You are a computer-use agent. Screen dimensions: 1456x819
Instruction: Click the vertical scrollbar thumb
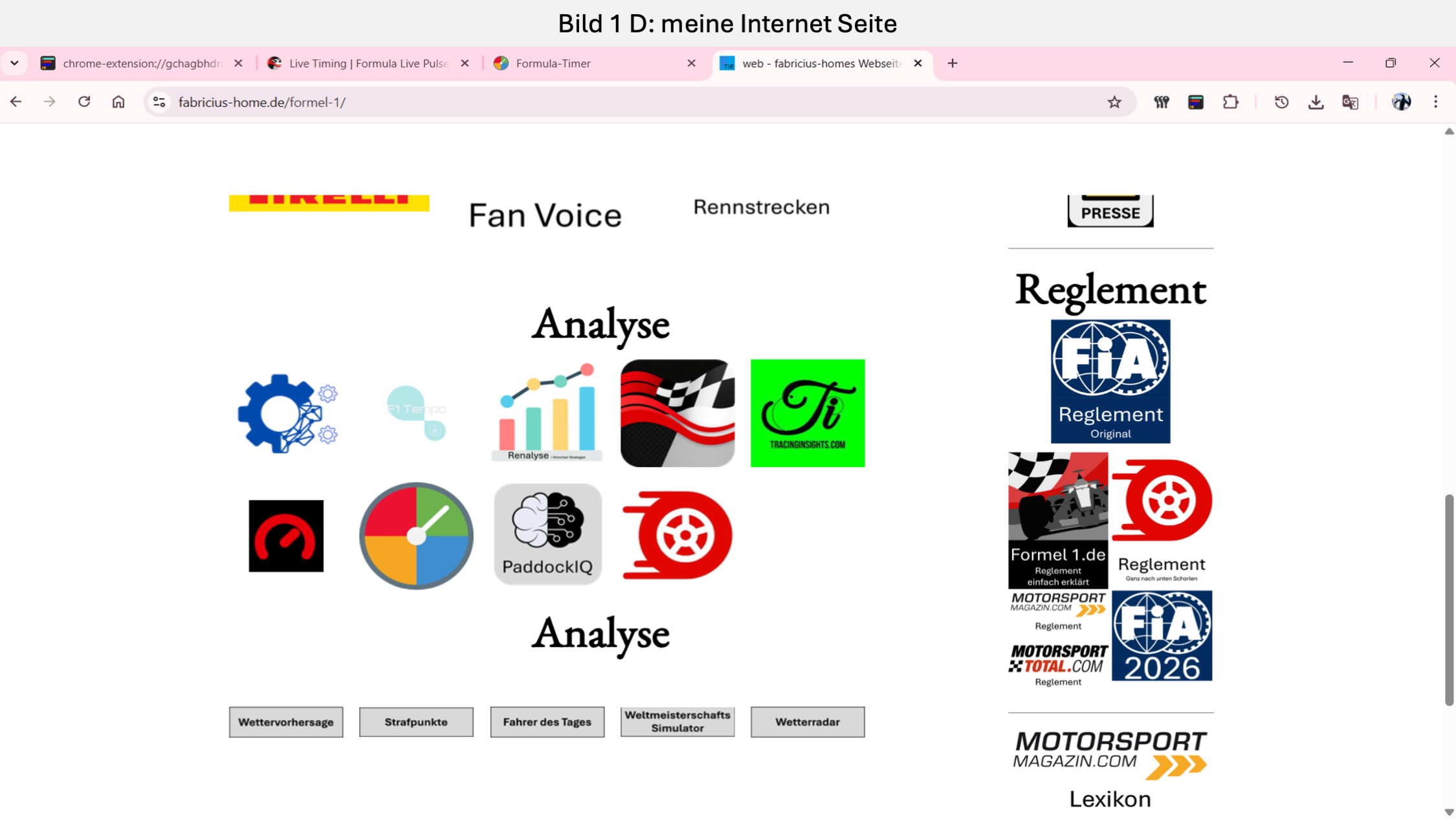coord(1449,600)
